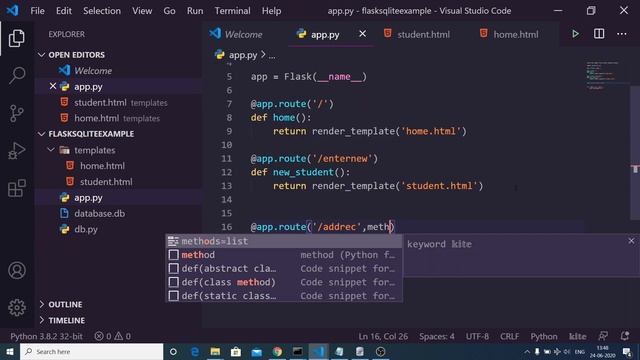Open the View menu
Image resolution: width=640 pixels, height=360 pixels.
point(142,11)
